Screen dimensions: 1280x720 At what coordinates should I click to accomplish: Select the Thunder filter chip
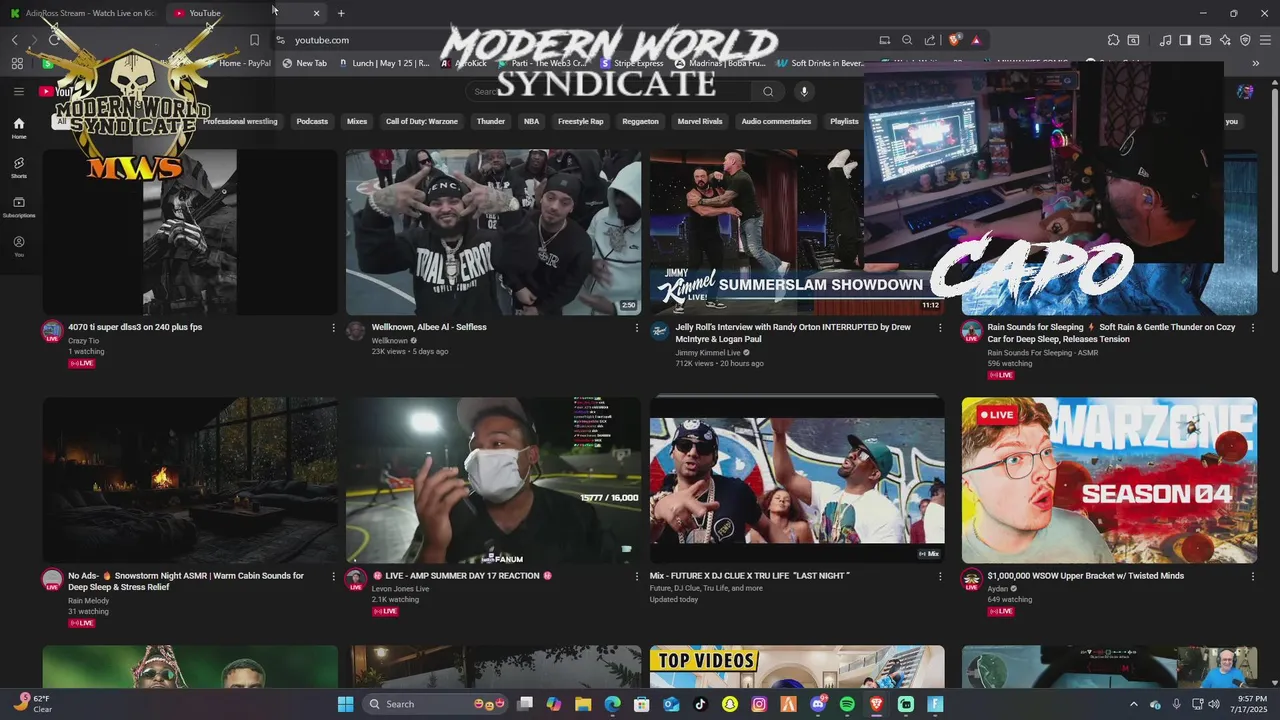(491, 121)
